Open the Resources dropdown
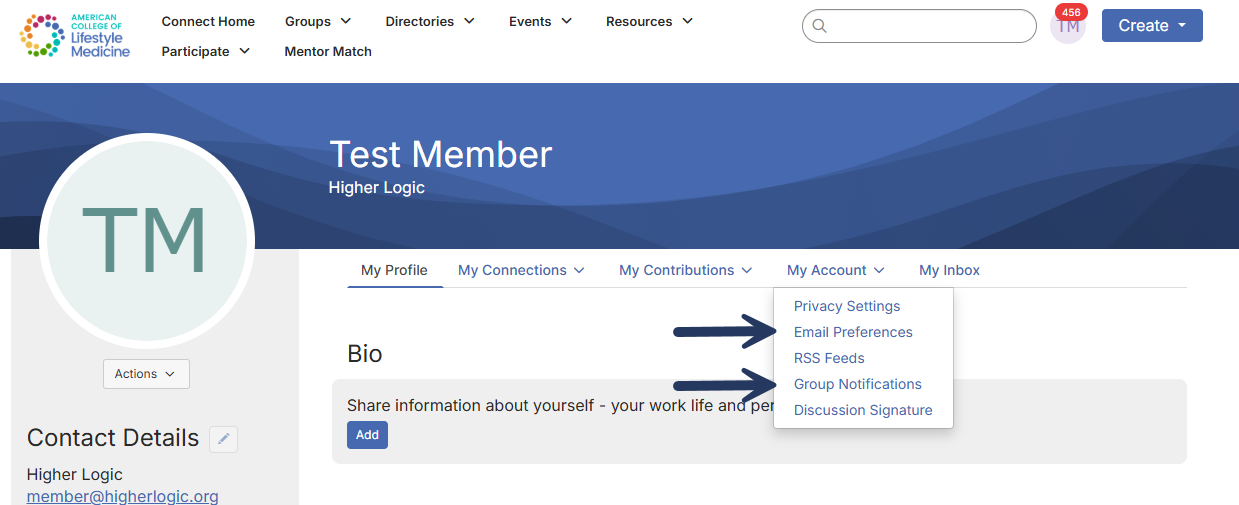The height and width of the screenshot is (505, 1239). pos(649,21)
